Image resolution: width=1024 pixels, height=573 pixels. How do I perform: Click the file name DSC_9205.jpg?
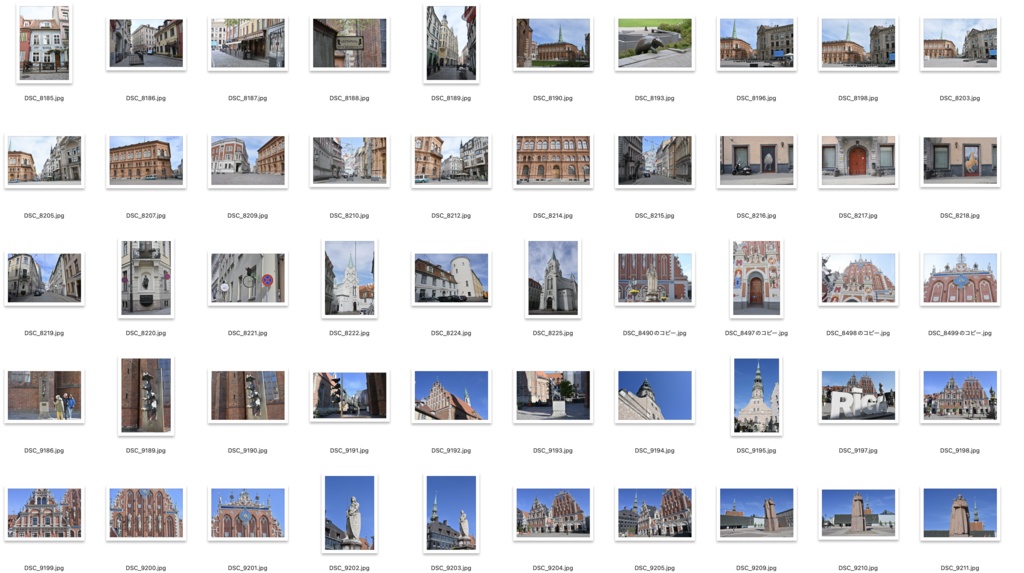tap(655, 568)
